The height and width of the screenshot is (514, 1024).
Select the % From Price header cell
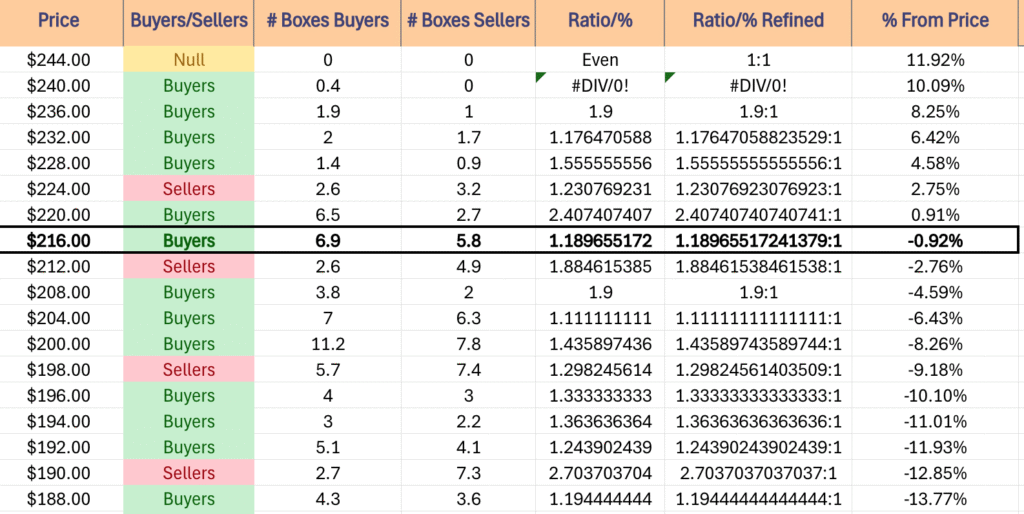[936, 22]
